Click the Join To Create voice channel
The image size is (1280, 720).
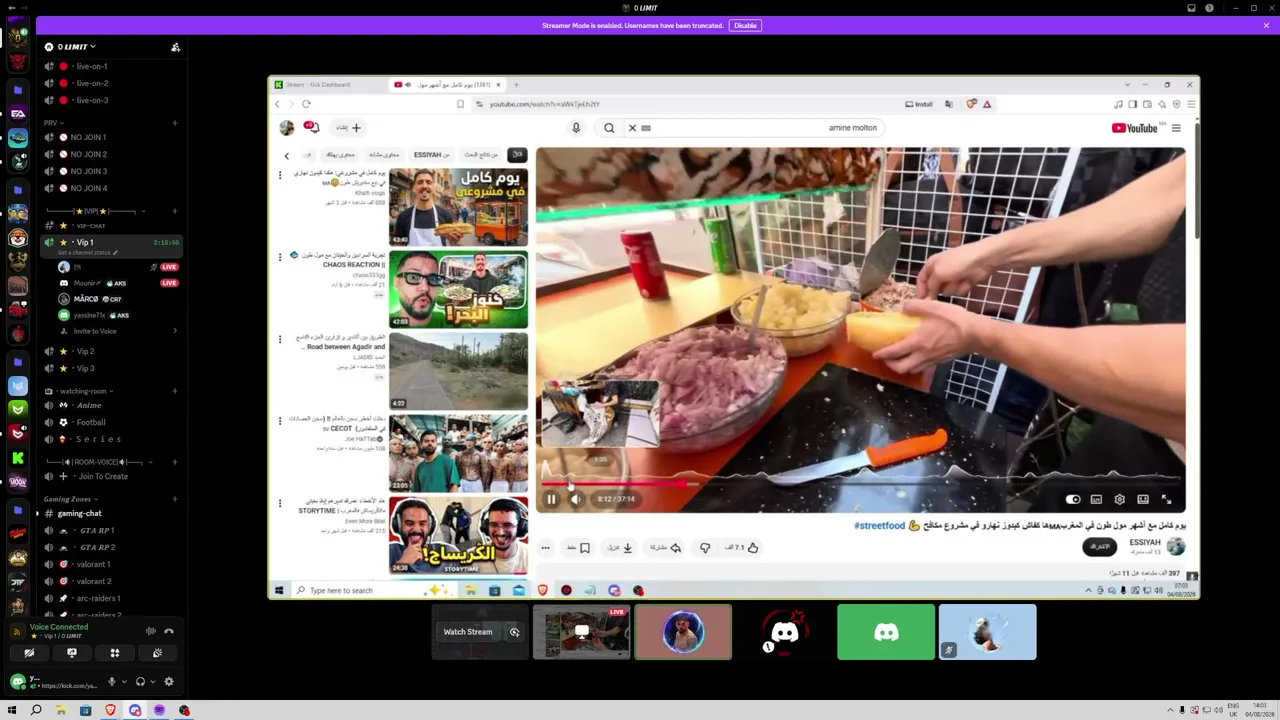click(x=110, y=476)
